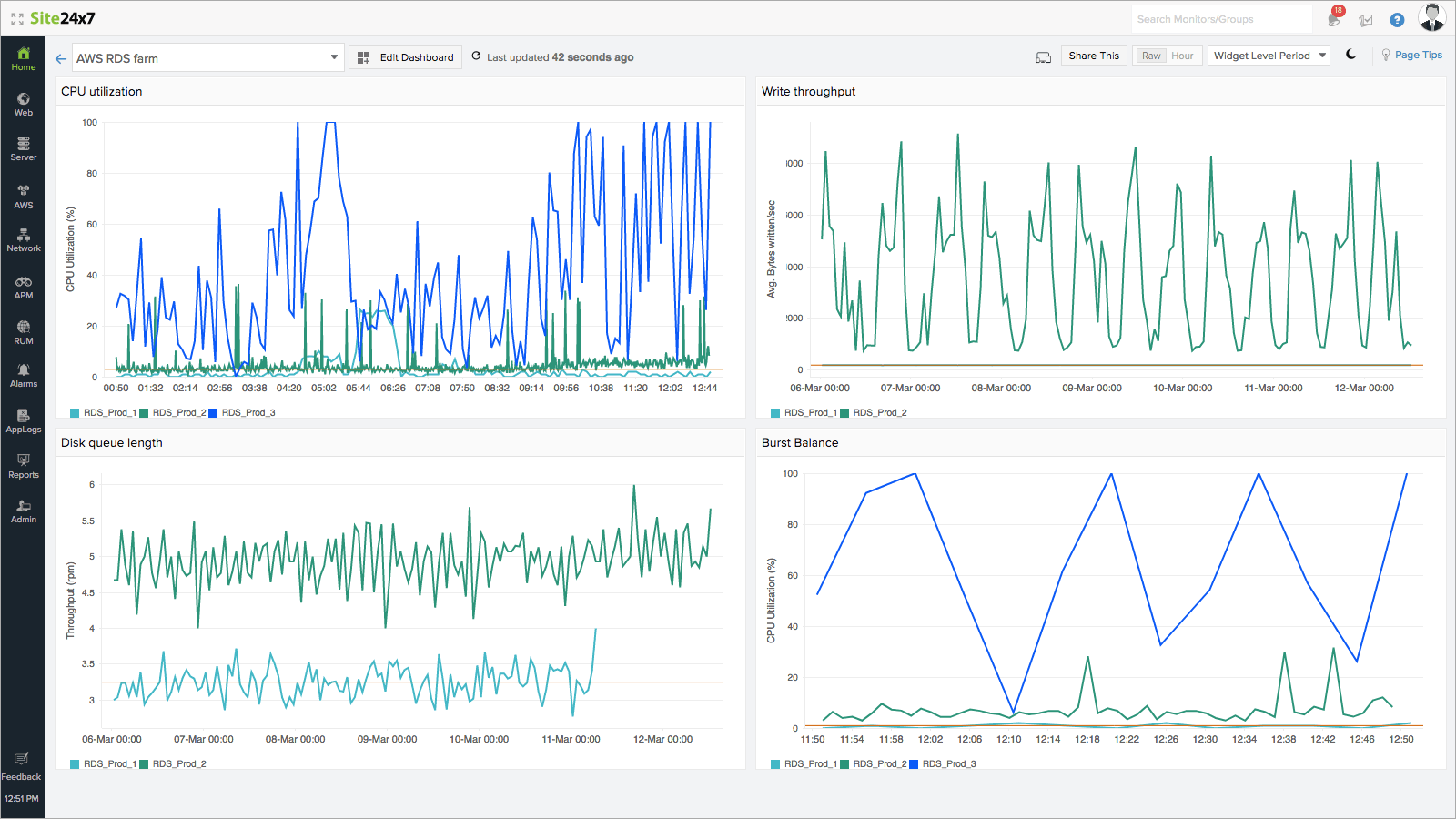Open the Widget Level Period dropdown
Image resolution: width=1456 pixels, height=819 pixels.
(1268, 56)
